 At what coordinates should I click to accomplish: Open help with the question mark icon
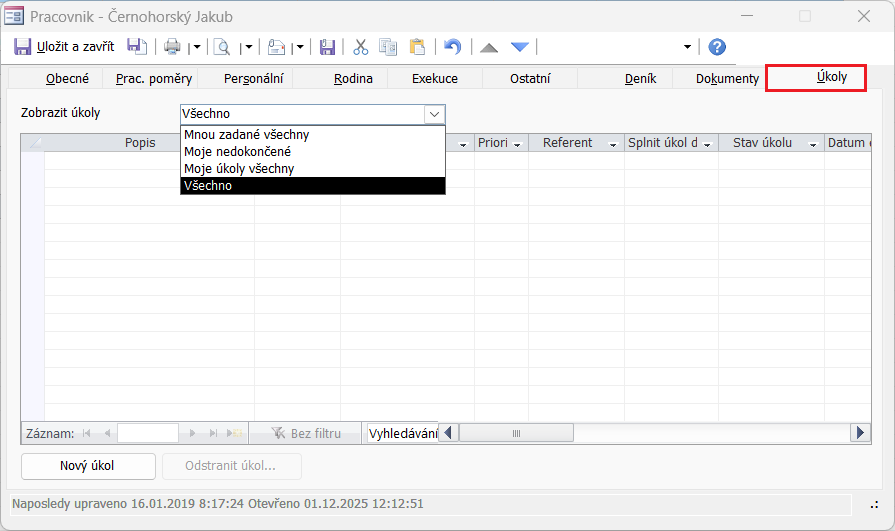pos(716,47)
